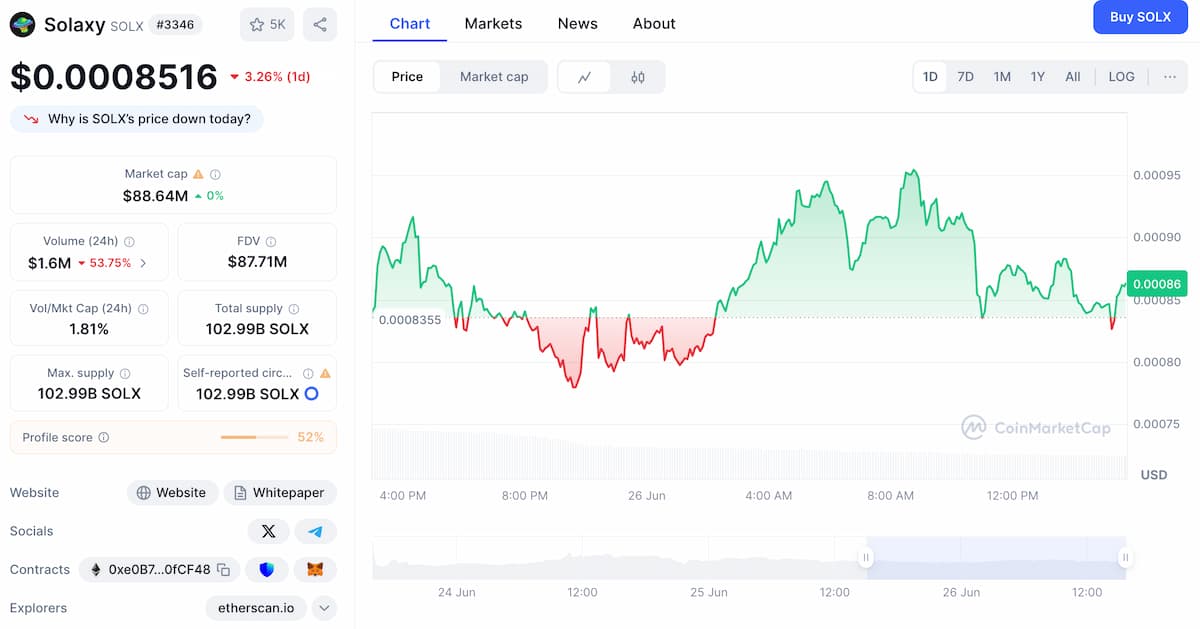Click the contract address 0xe0B7...0fCF48
The width and height of the screenshot is (1200, 629).
[x=159, y=570]
